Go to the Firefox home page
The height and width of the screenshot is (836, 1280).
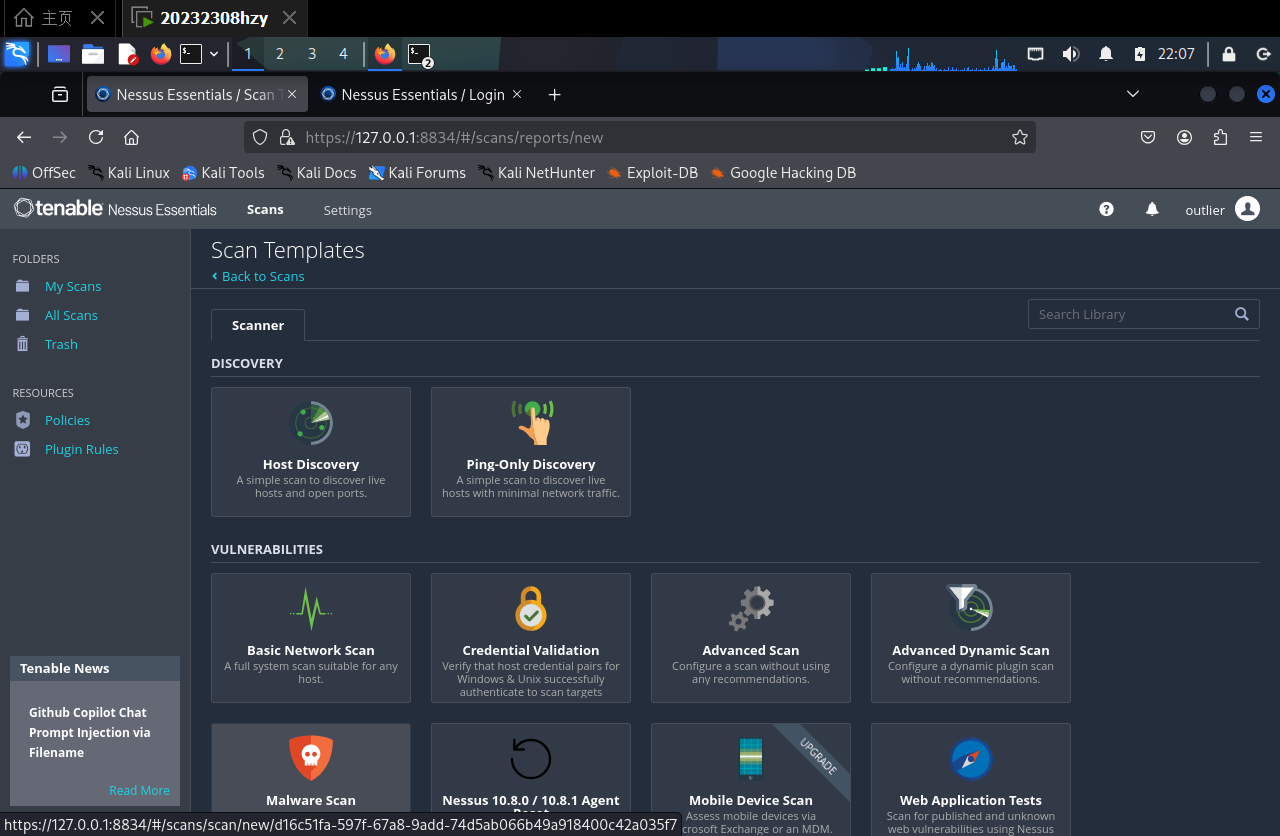[131, 137]
